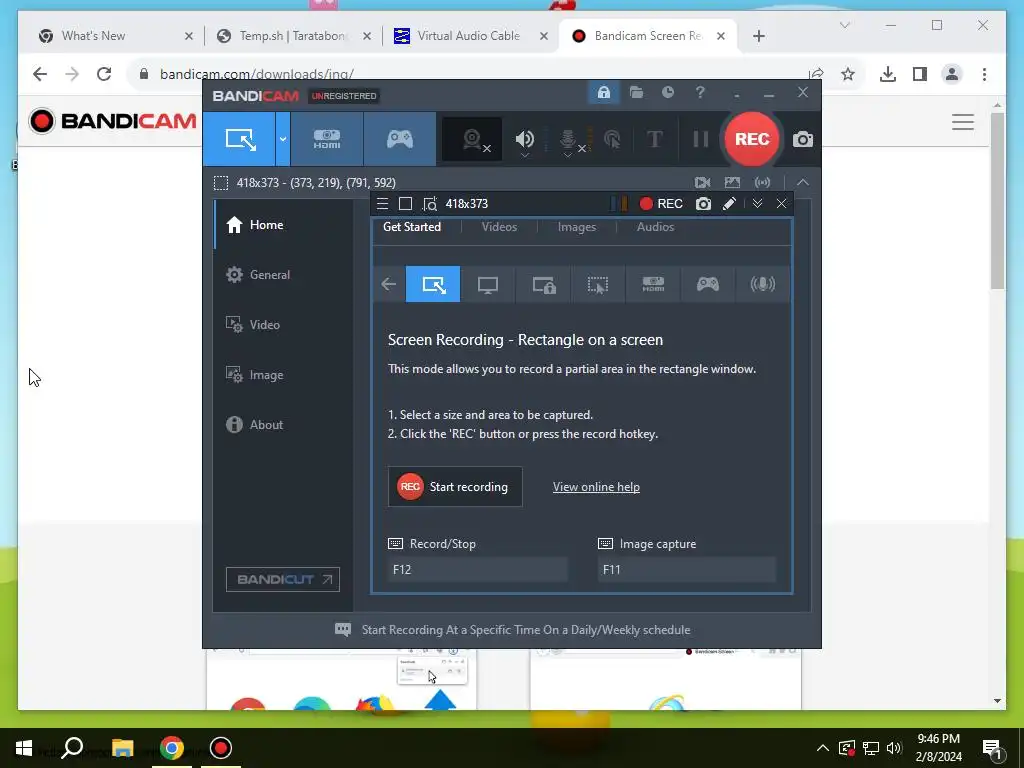Screen dimensions: 1024x768
Task: Click REC on the rectangle capture bar
Action: tap(661, 204)
